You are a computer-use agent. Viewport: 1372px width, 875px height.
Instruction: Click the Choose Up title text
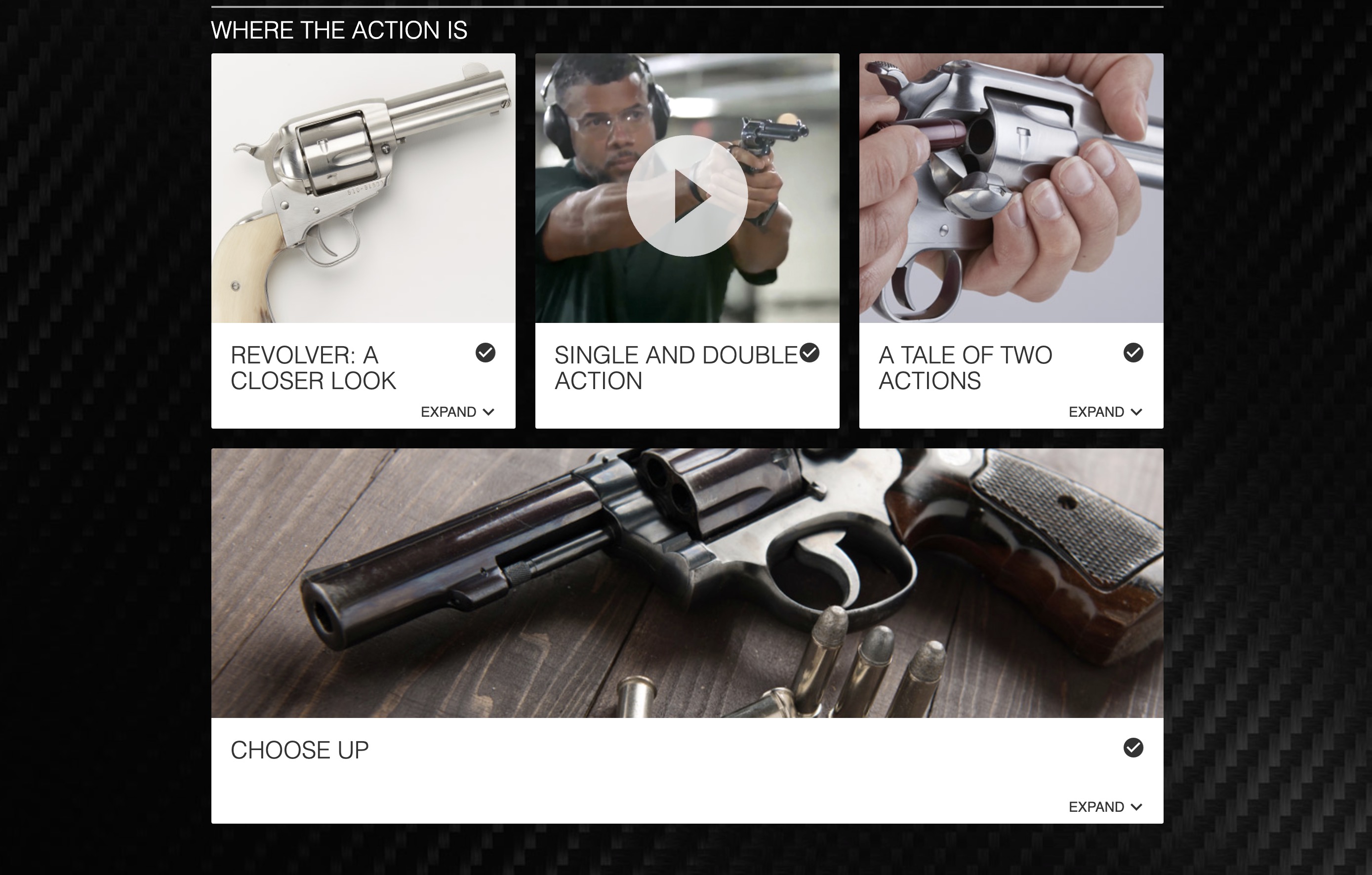300,750
